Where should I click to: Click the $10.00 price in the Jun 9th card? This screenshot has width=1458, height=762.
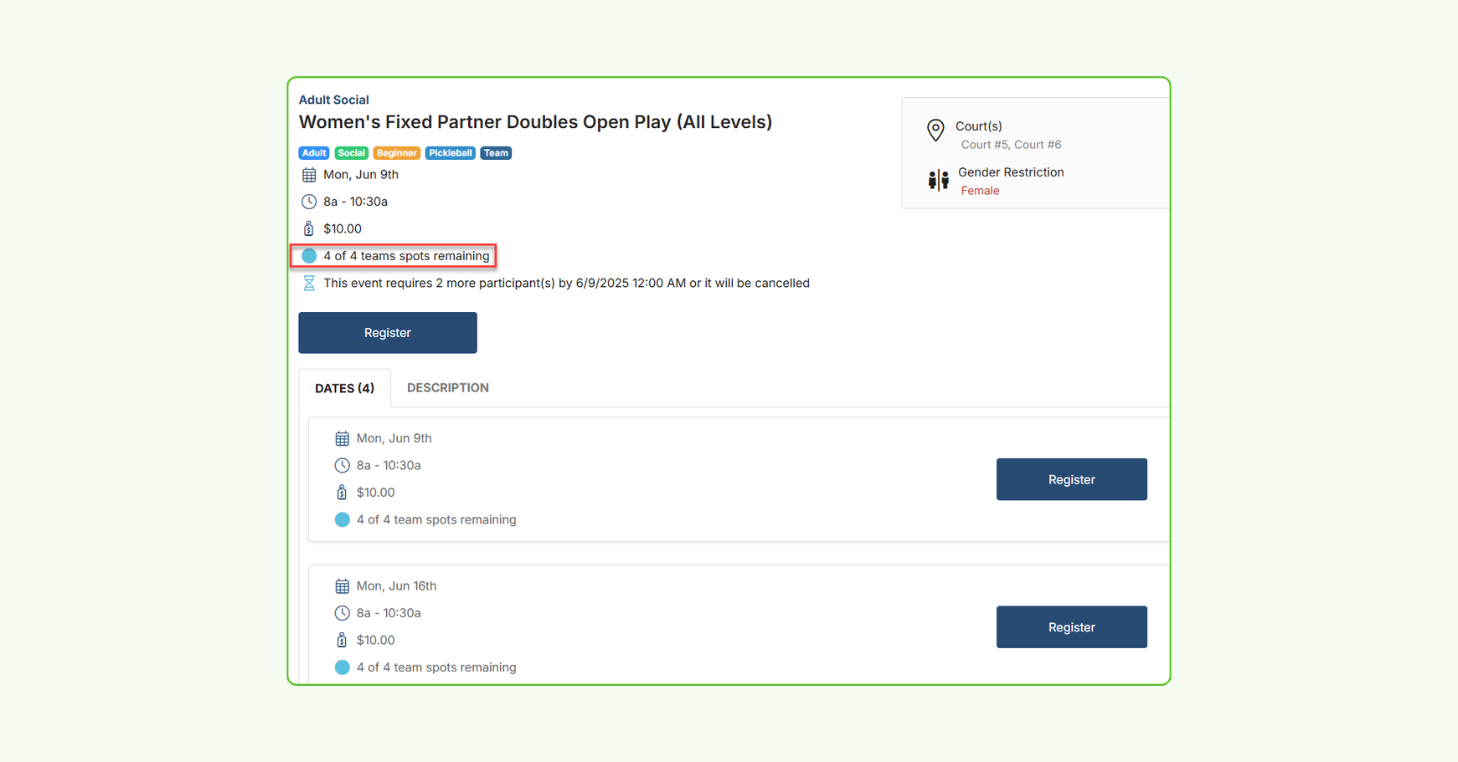(376, 493)
